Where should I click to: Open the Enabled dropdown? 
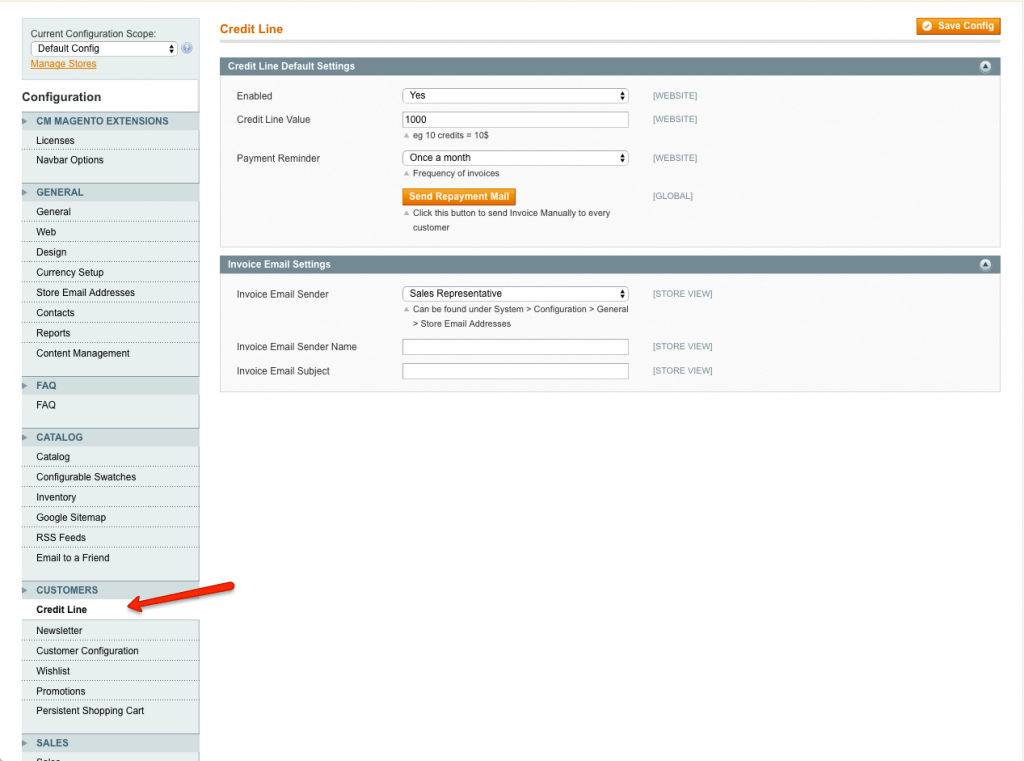click(x=515, y=96)
